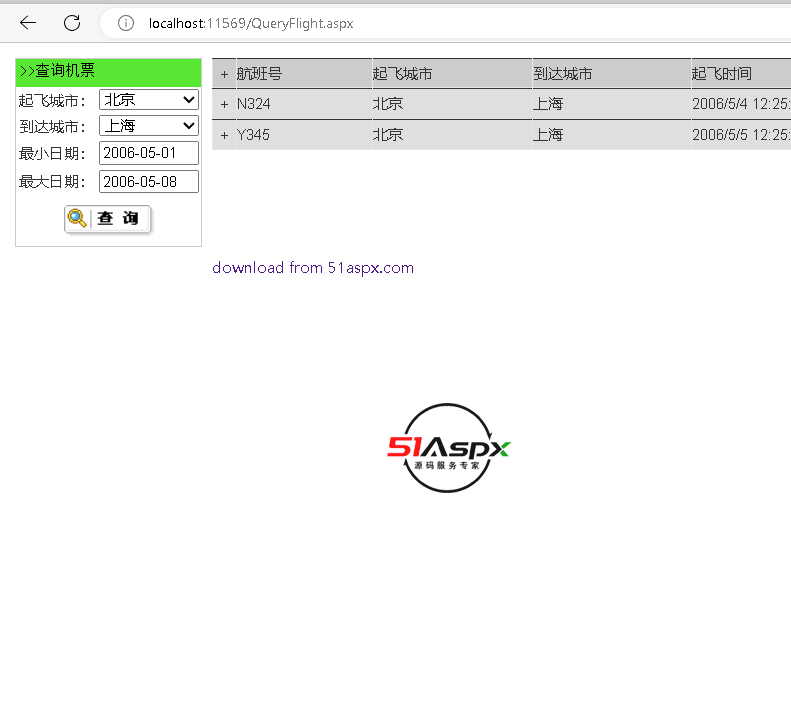791x728 pixels.
Task: Click the 2006/5/5 departure time cell
Action: point(741,135)
